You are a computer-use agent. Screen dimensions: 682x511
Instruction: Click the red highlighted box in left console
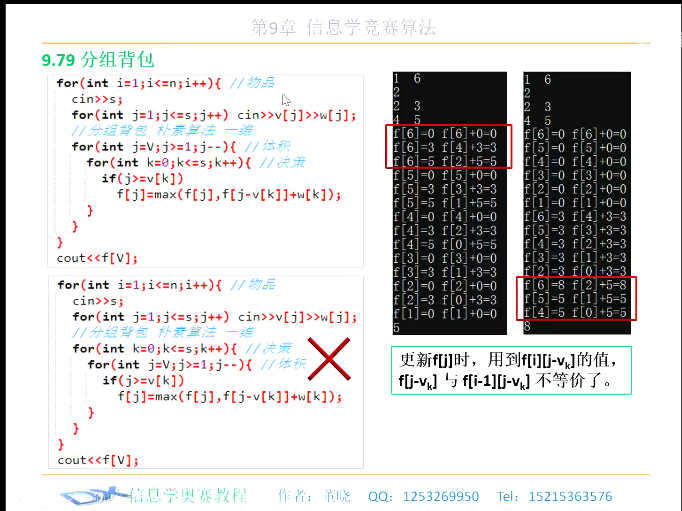coord(448,146)
